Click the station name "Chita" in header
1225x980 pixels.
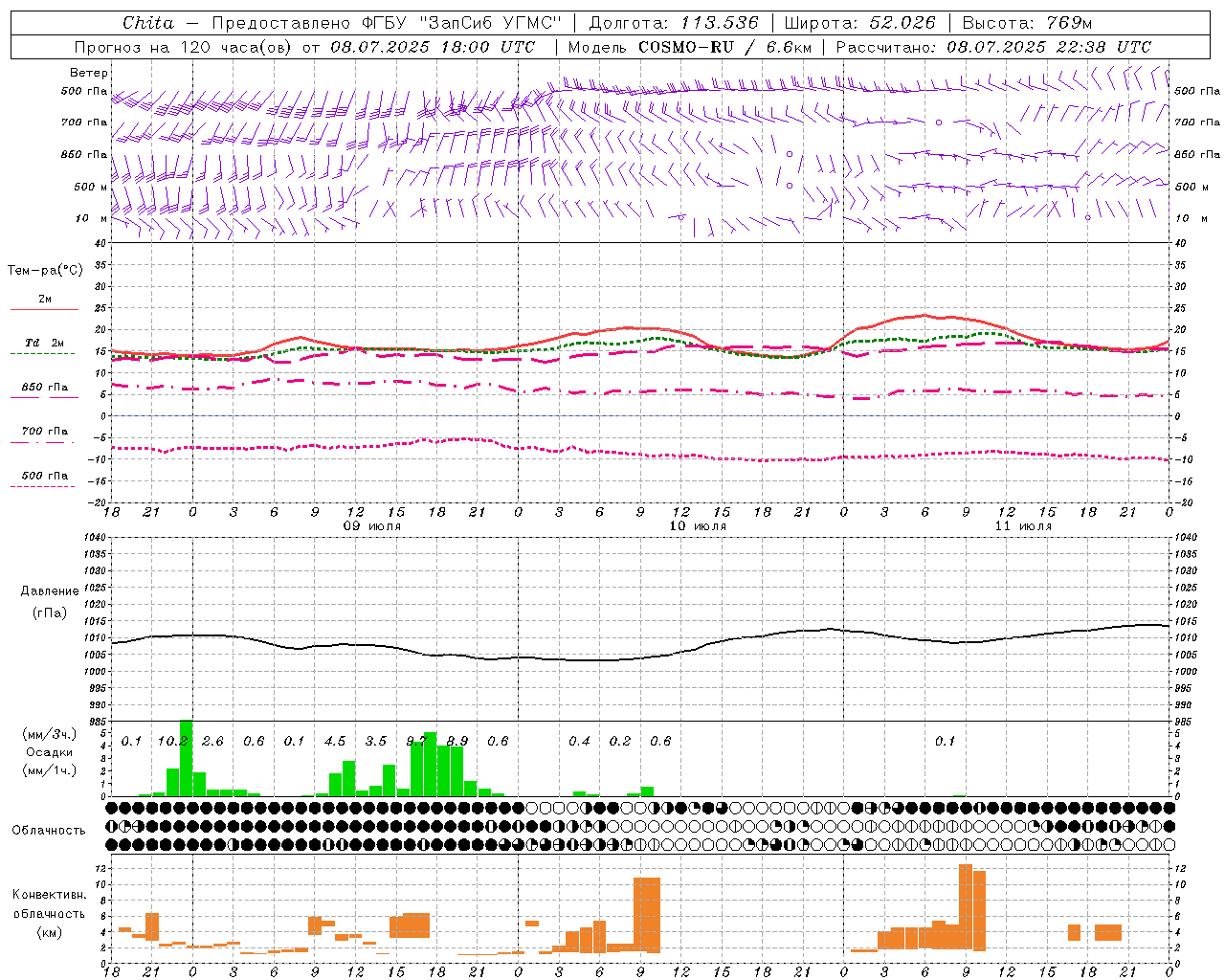pyautogui.click(x=148, y=23)
